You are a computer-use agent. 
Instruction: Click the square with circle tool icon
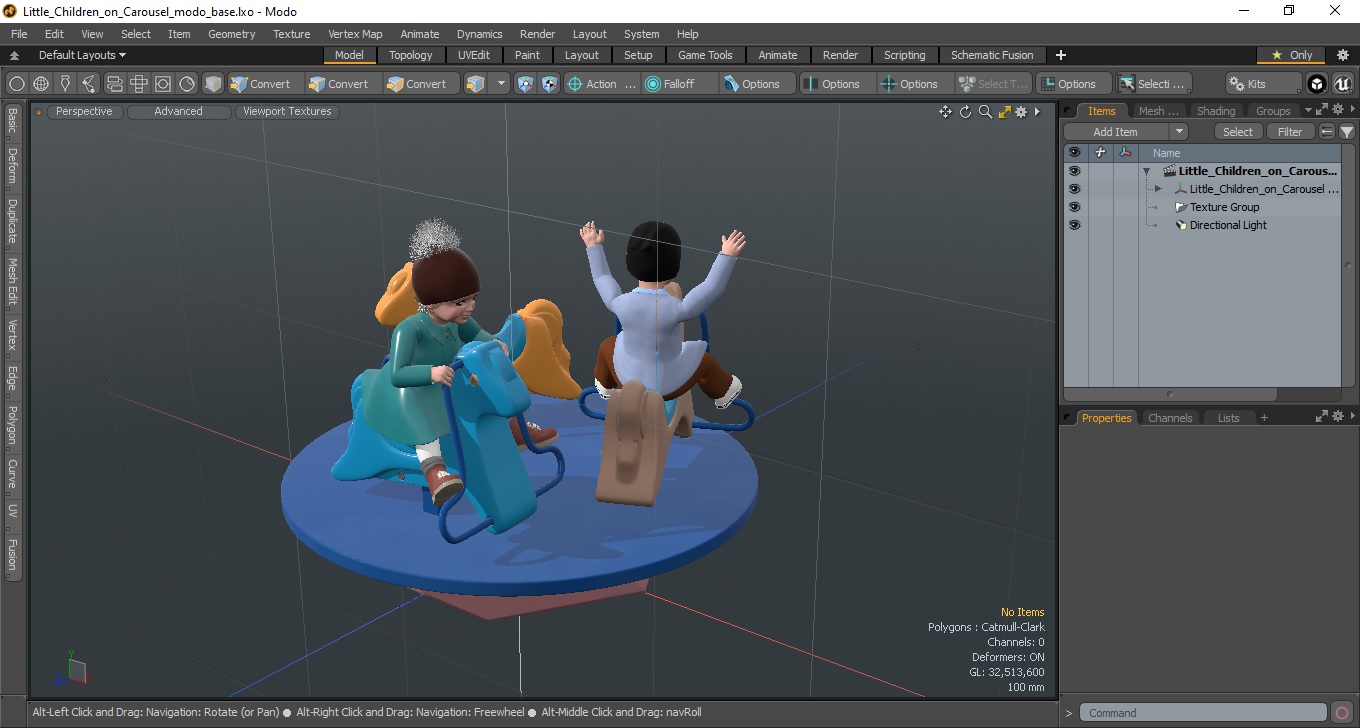point(162,84)
